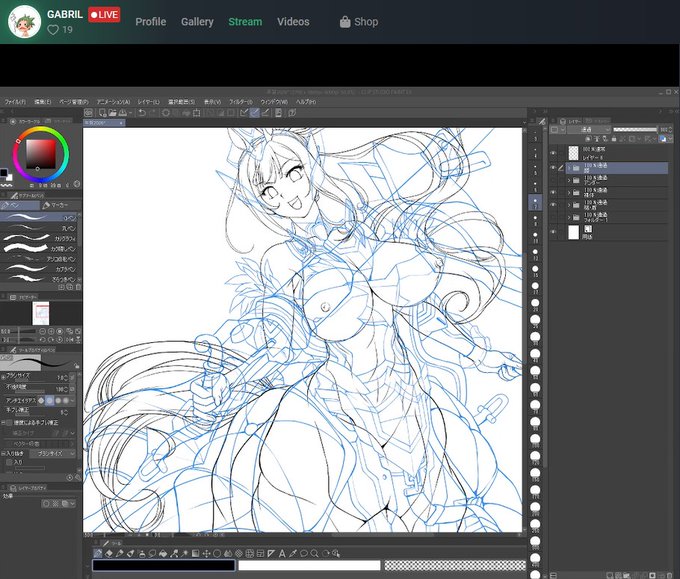This screenshot has width=680, height=579.
Task: Select the Gペン brush at top of list
Action: point(39,217)
